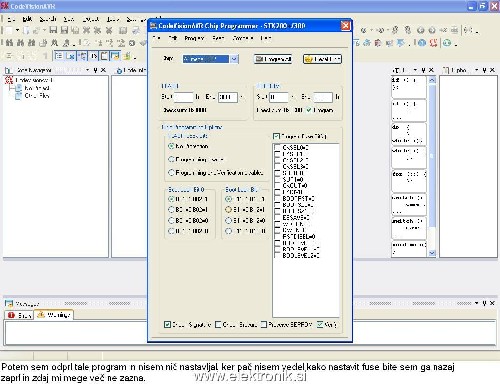Viewport: 500px width, 386px height.
Task: Open the Read menu in Chip Programmer
Action: point(218,38)
